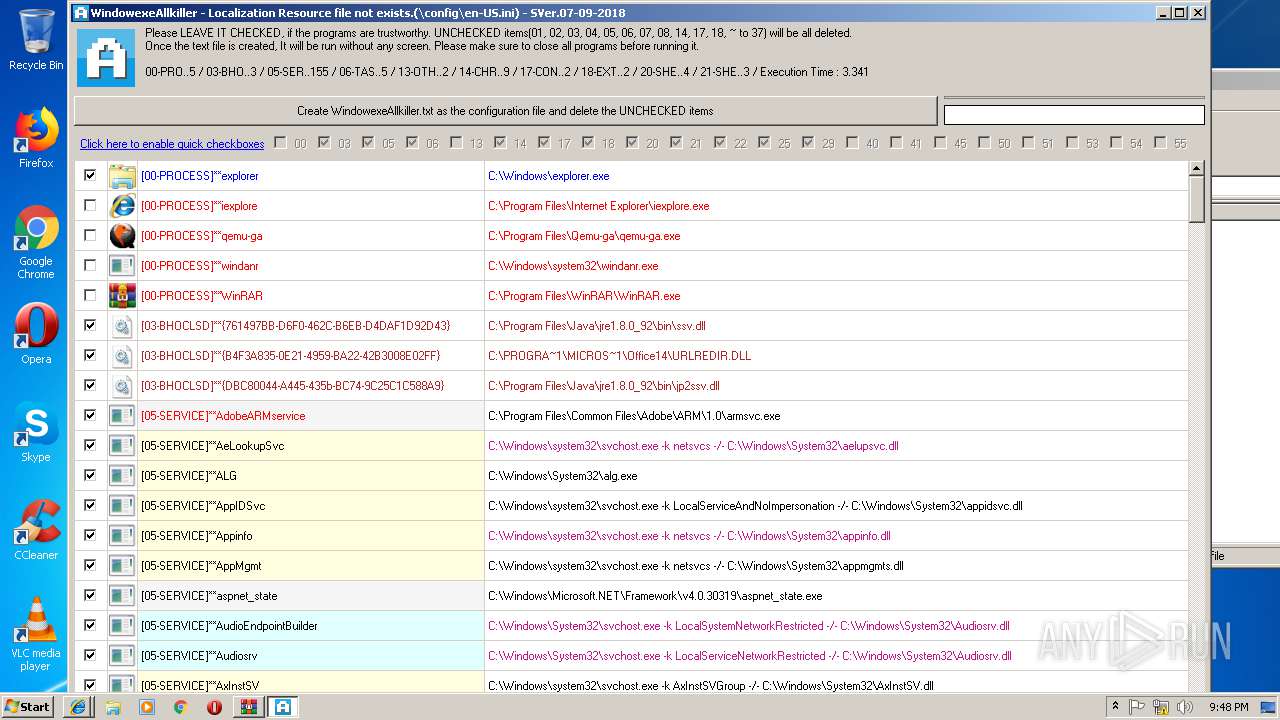Toggle the quick checkbox labeled 05

[x=368, y=143]
